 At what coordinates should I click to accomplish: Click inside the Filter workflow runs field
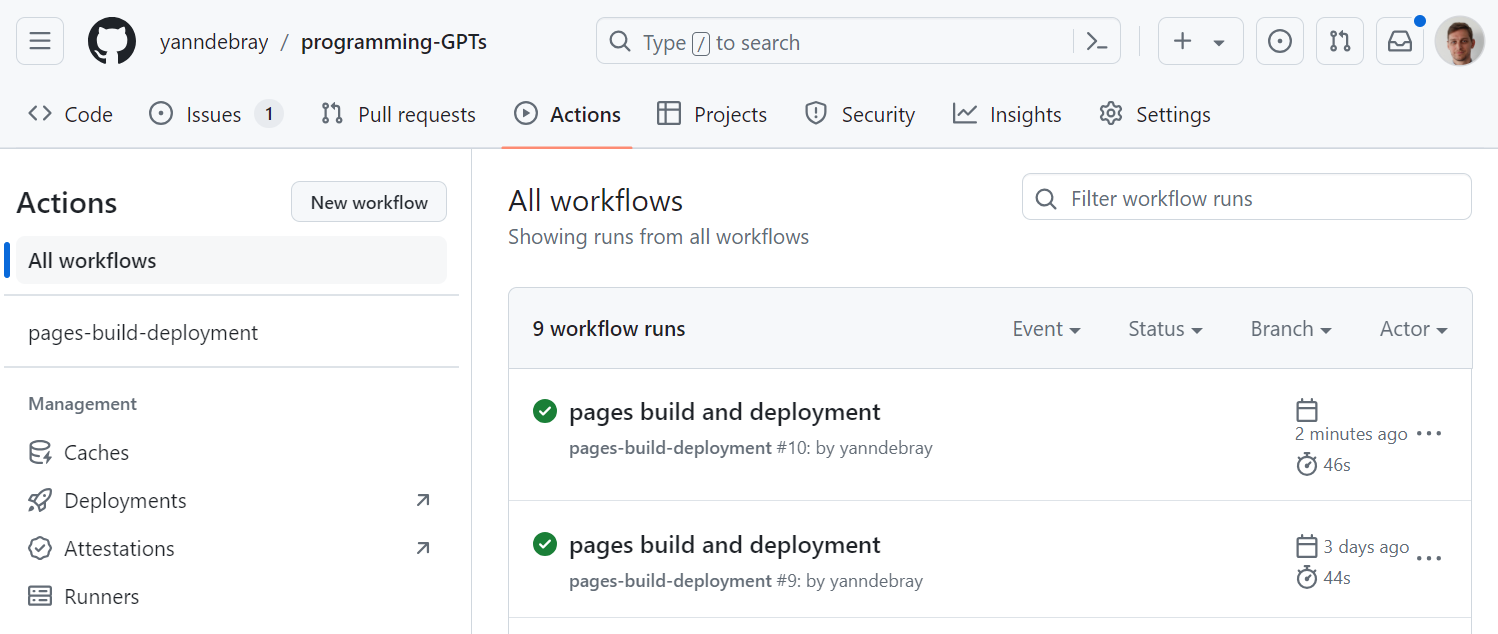pyautogui.click(x=1247, y=197)
